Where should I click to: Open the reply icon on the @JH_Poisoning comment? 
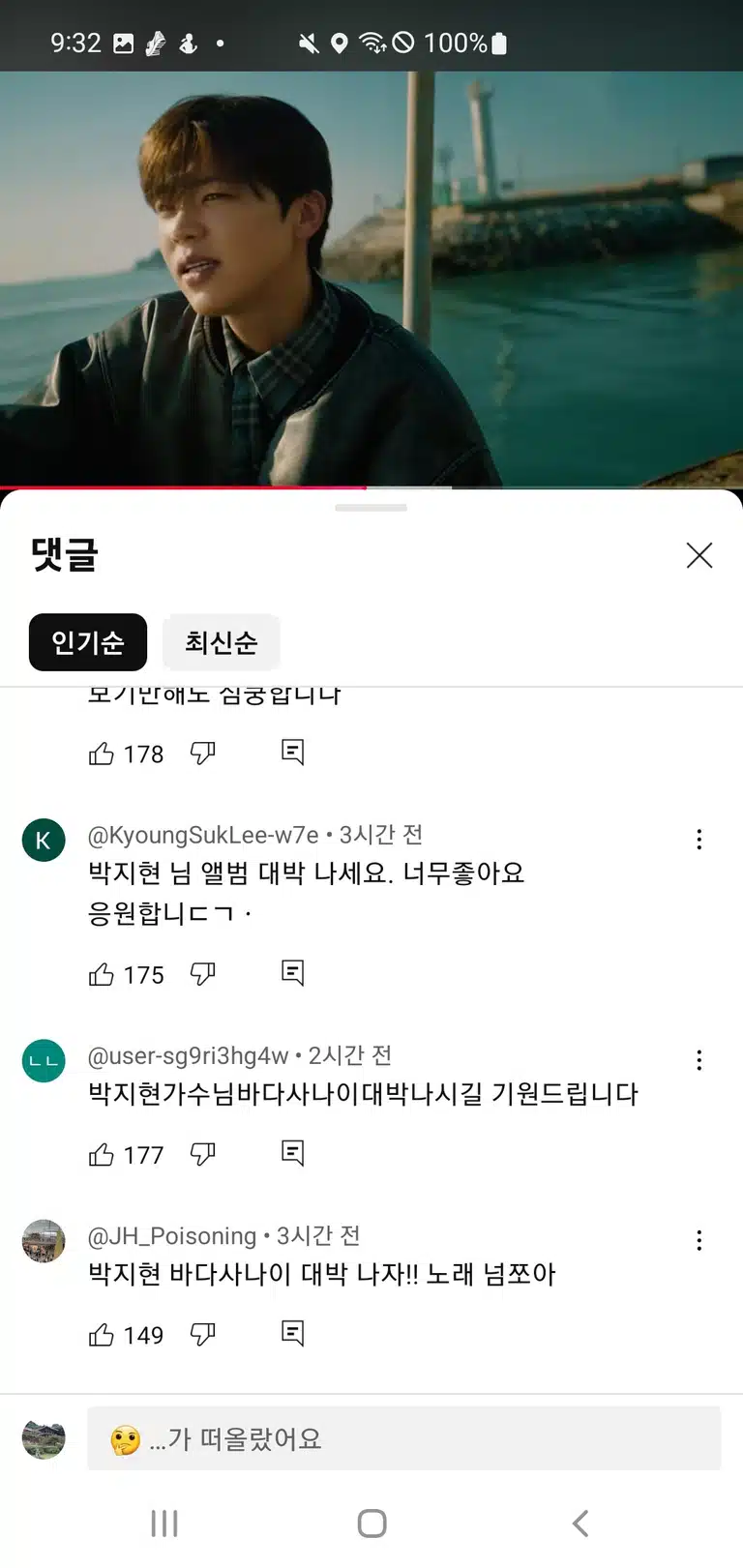292,1334
